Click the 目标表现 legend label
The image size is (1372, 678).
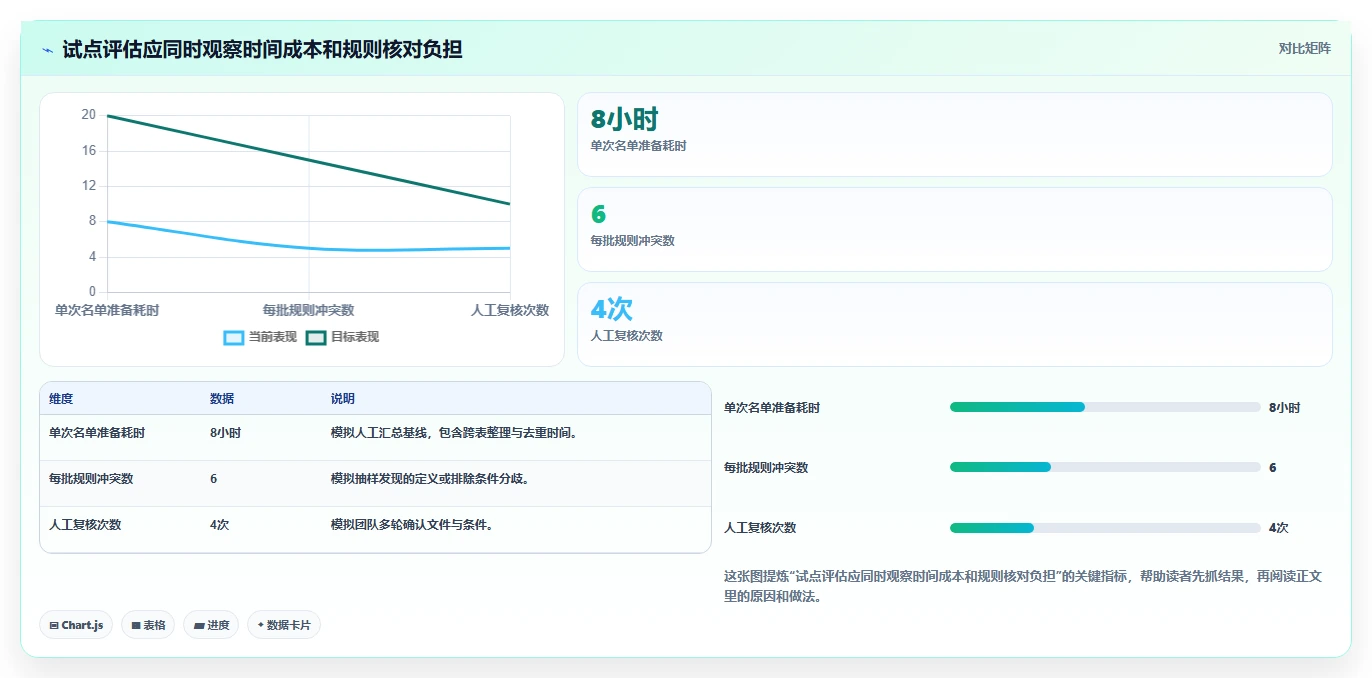point(355,337)
